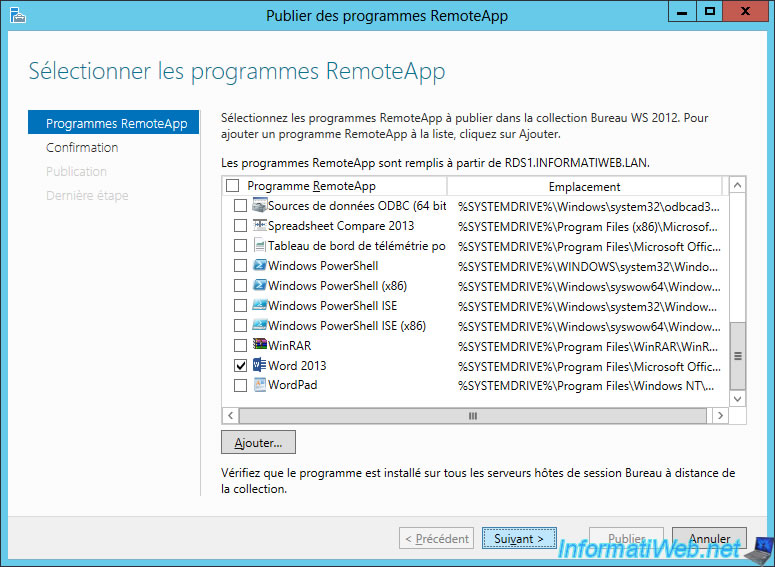Click the Windows PowerShell (x86) icon
Viewport: 775px width, 567px height.
click(260, 286)
